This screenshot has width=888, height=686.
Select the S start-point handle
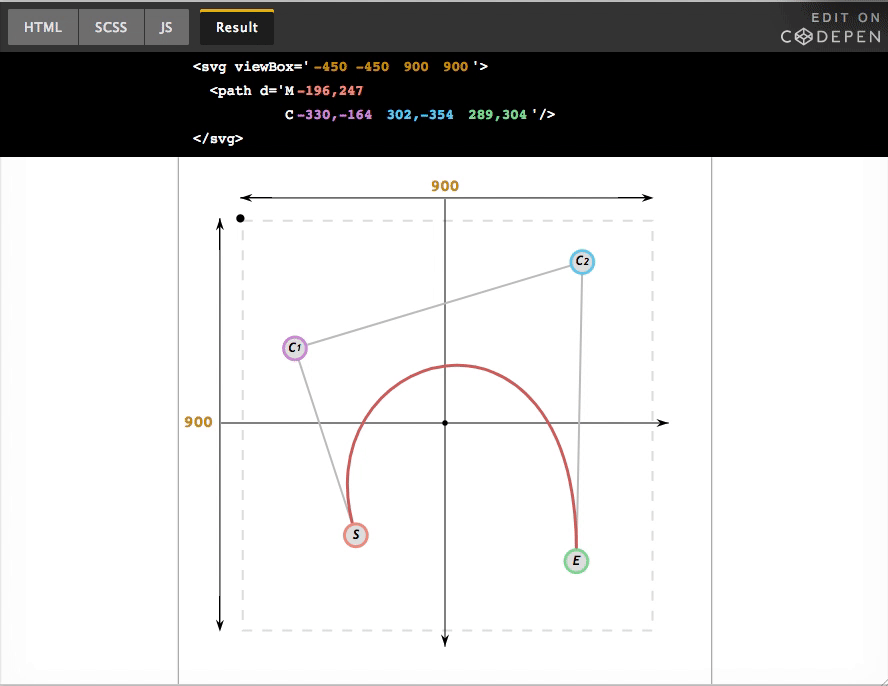click(x=357, y=534)
